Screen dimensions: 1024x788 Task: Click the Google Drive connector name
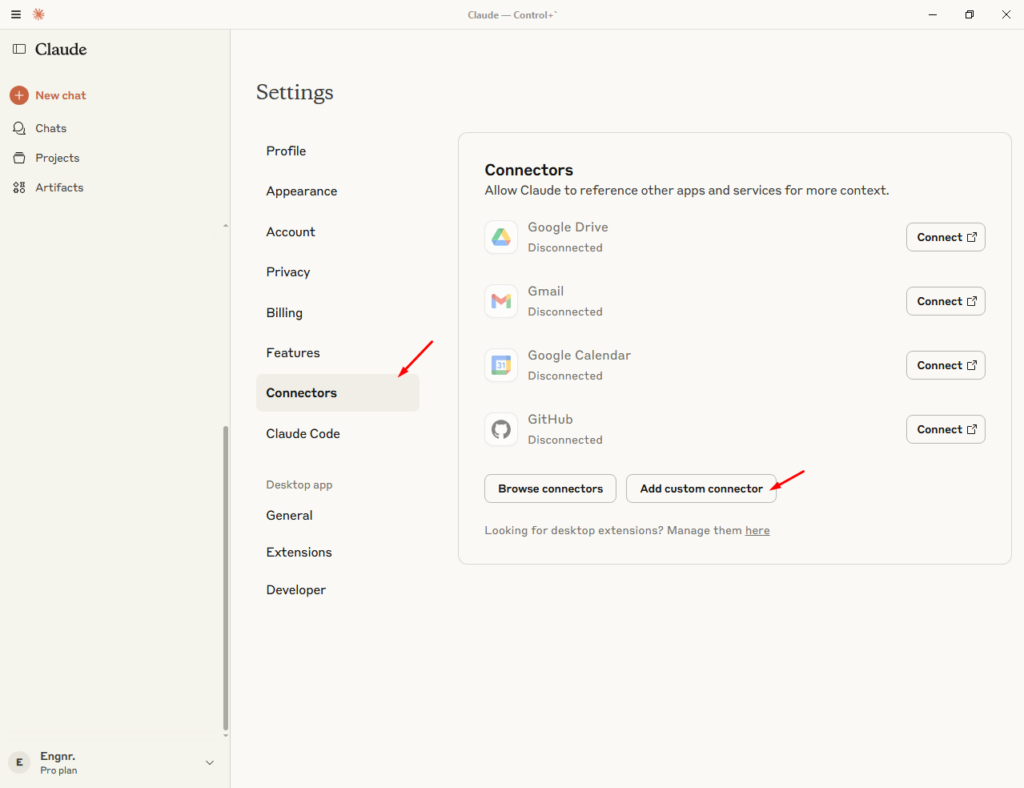(568, 227)
